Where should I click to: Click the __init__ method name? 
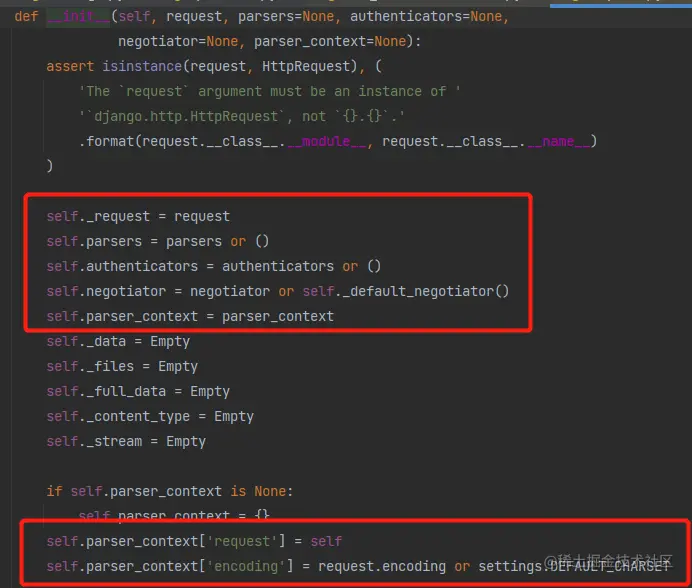tap(78, 17)
